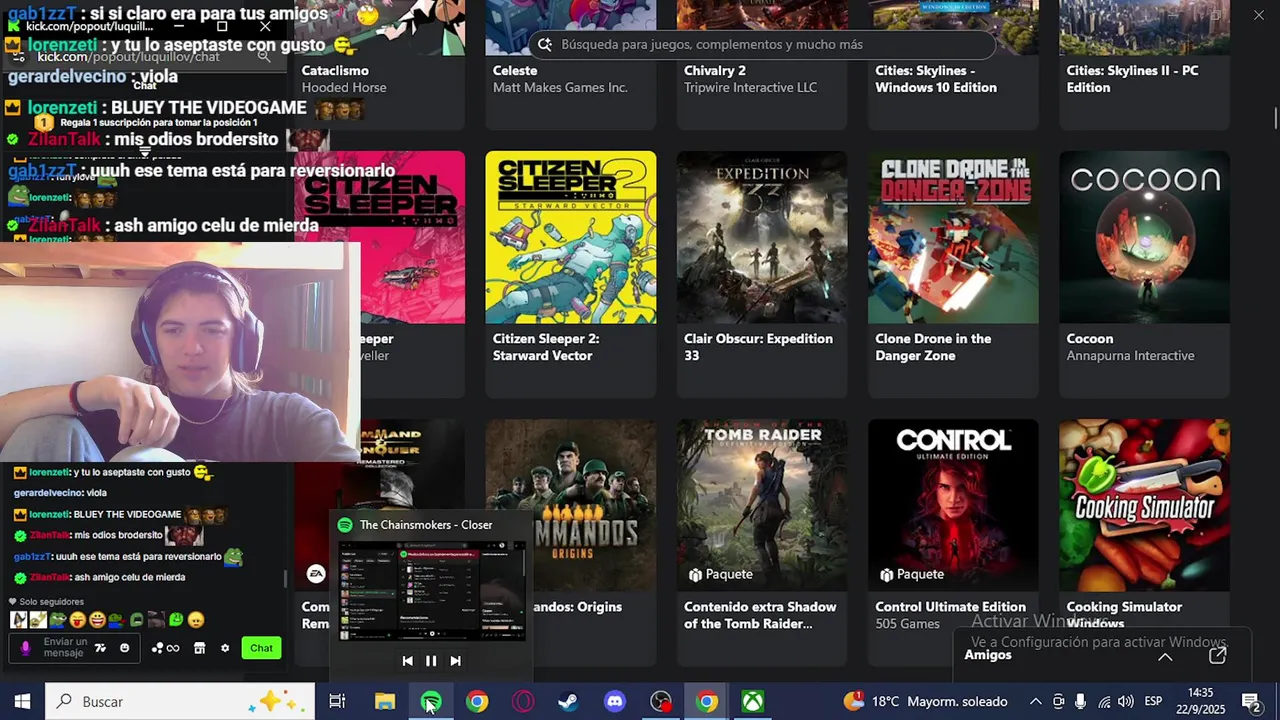Open Chivalry 2 by Tripwire Interactive

762,65
